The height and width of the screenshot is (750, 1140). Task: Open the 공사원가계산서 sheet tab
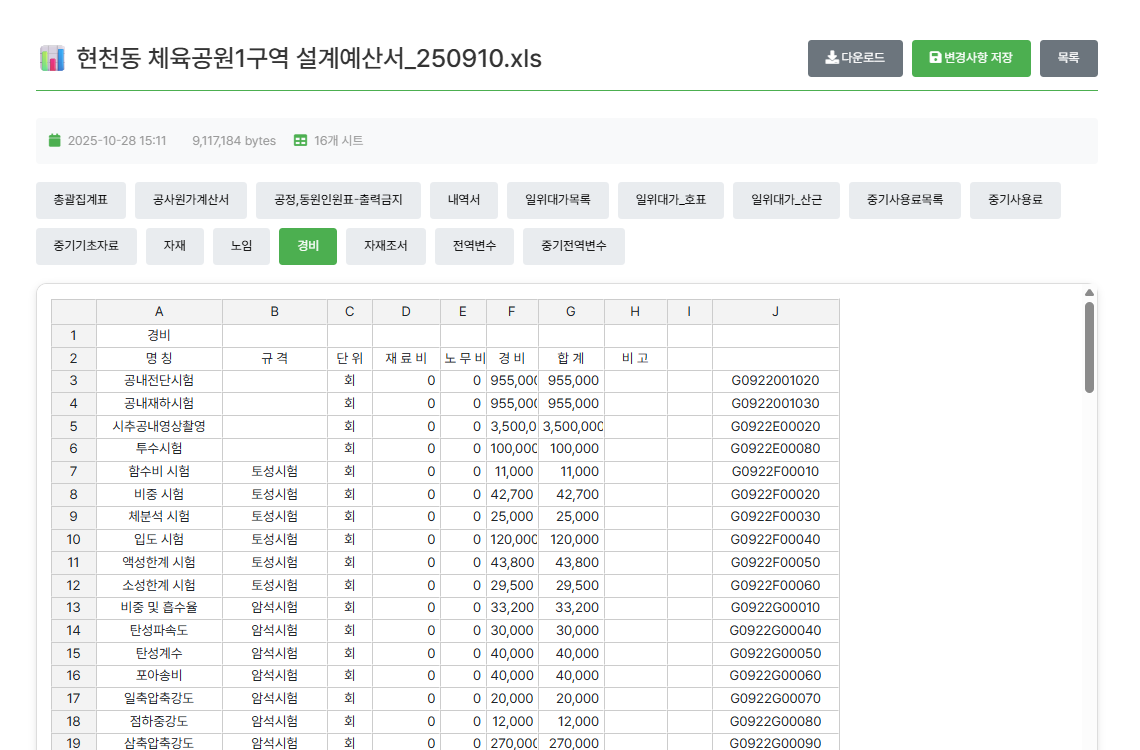coord(191,200)
